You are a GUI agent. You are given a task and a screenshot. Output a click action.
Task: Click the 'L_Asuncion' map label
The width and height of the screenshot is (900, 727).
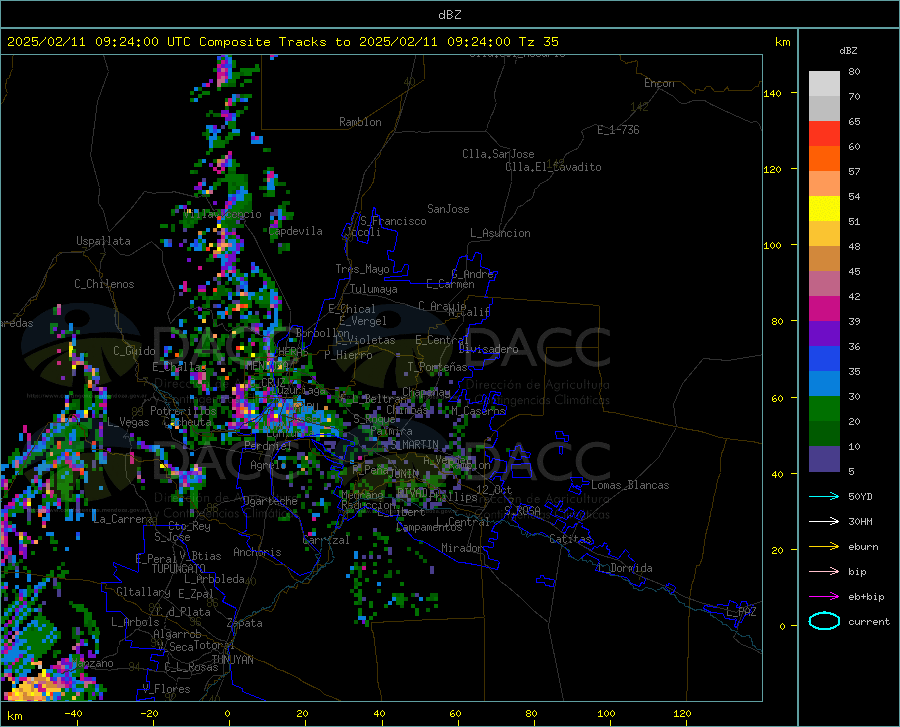[x=500, y=233]
